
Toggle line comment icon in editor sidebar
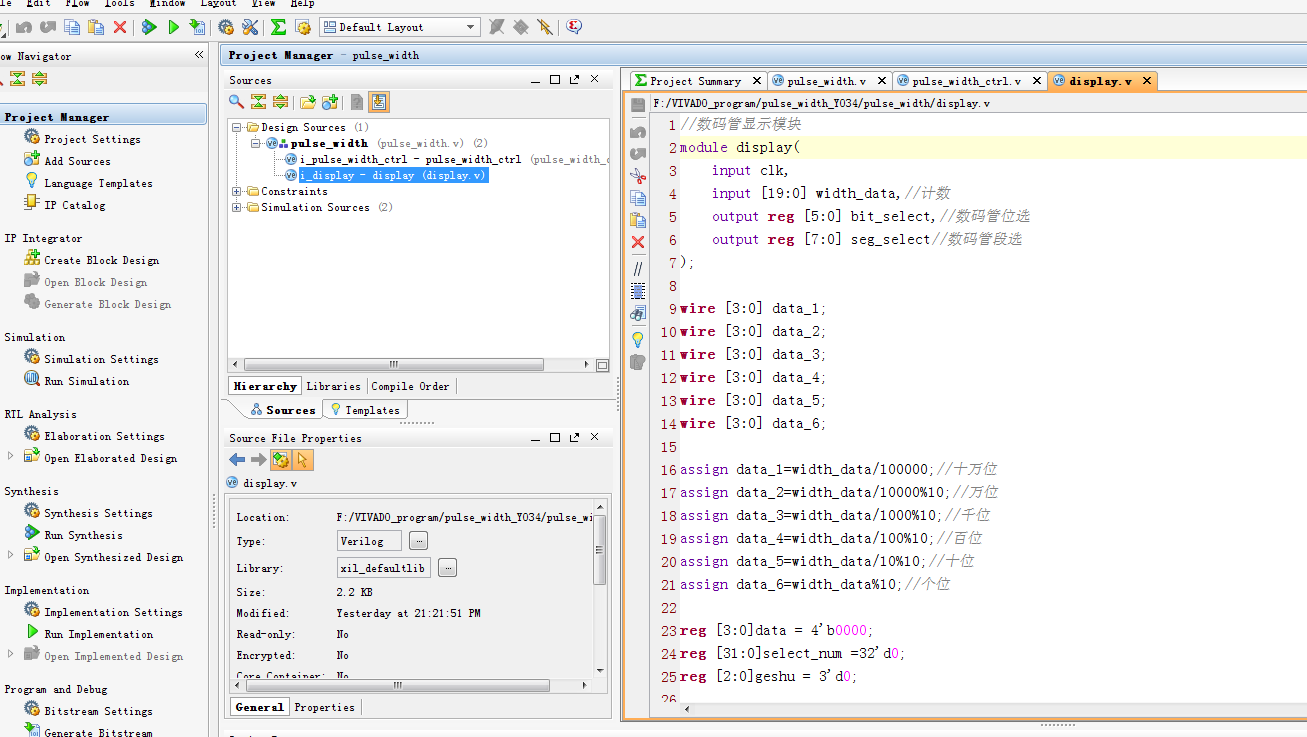[638, 269]
